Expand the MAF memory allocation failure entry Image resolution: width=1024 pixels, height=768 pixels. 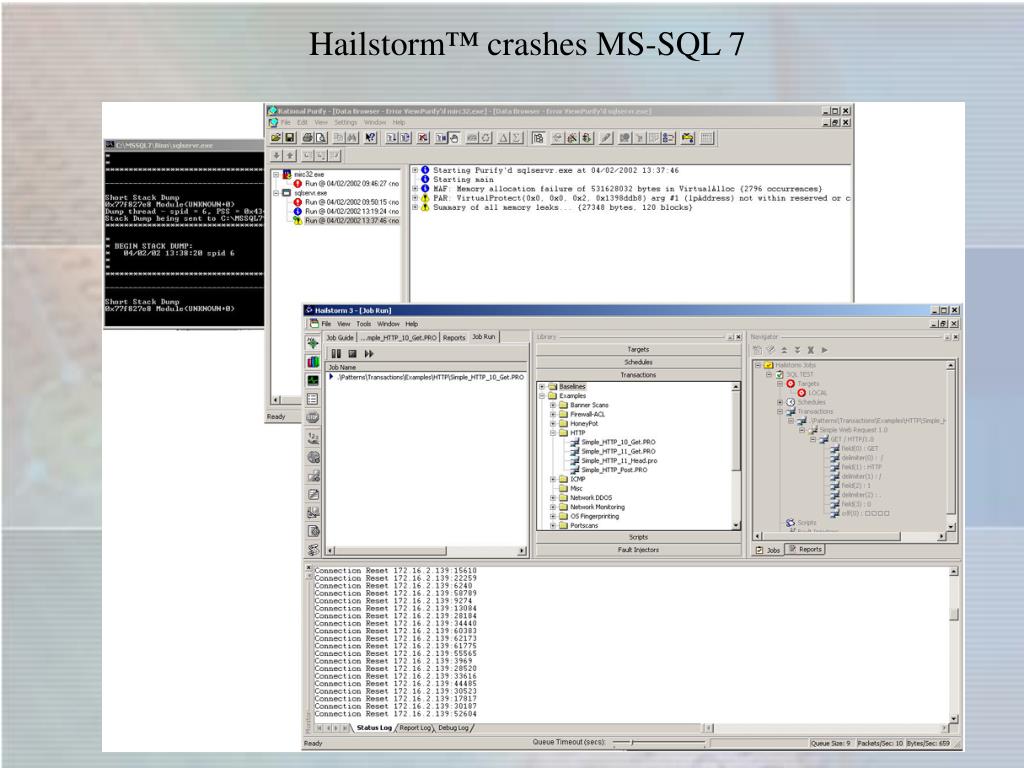[415, 189]
